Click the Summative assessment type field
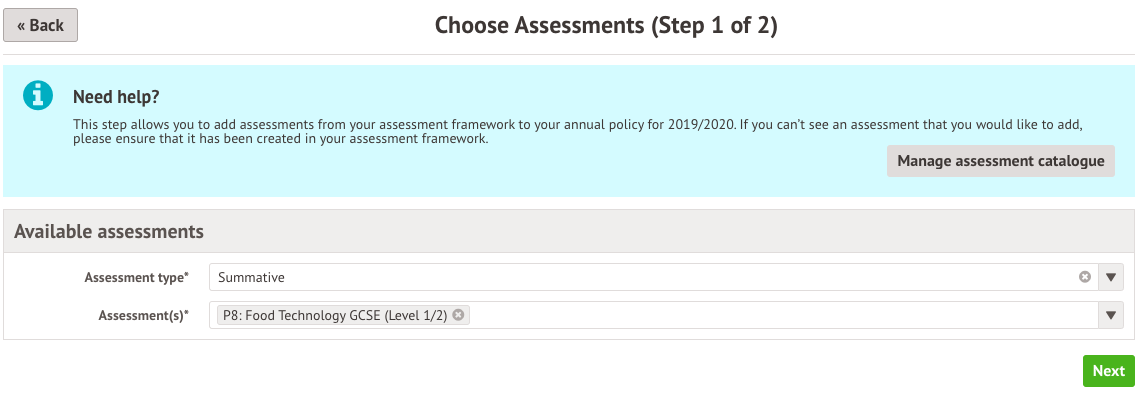1140x393 pixels. [653, 277]
